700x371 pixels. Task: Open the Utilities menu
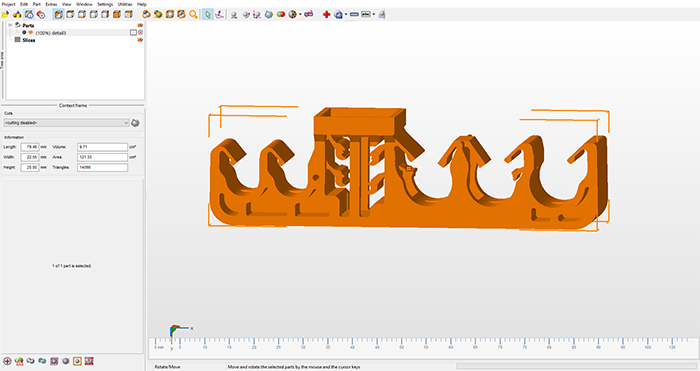point(125,4)
